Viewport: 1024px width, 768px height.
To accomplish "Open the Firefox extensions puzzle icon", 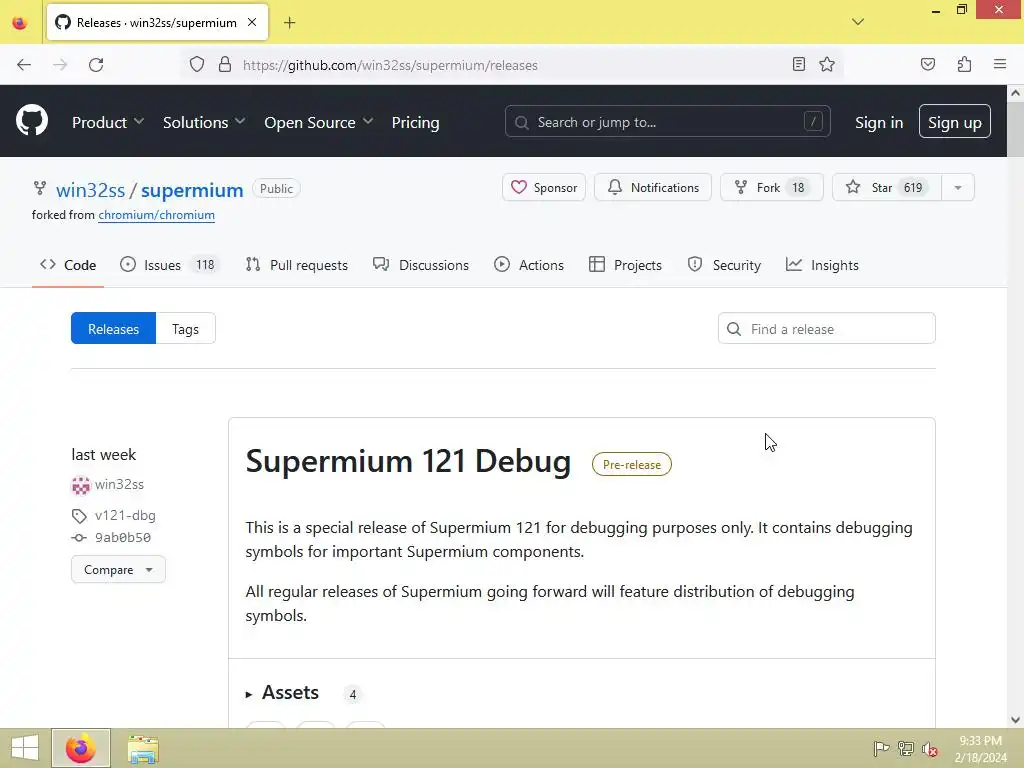I will (x=964, y=64).
